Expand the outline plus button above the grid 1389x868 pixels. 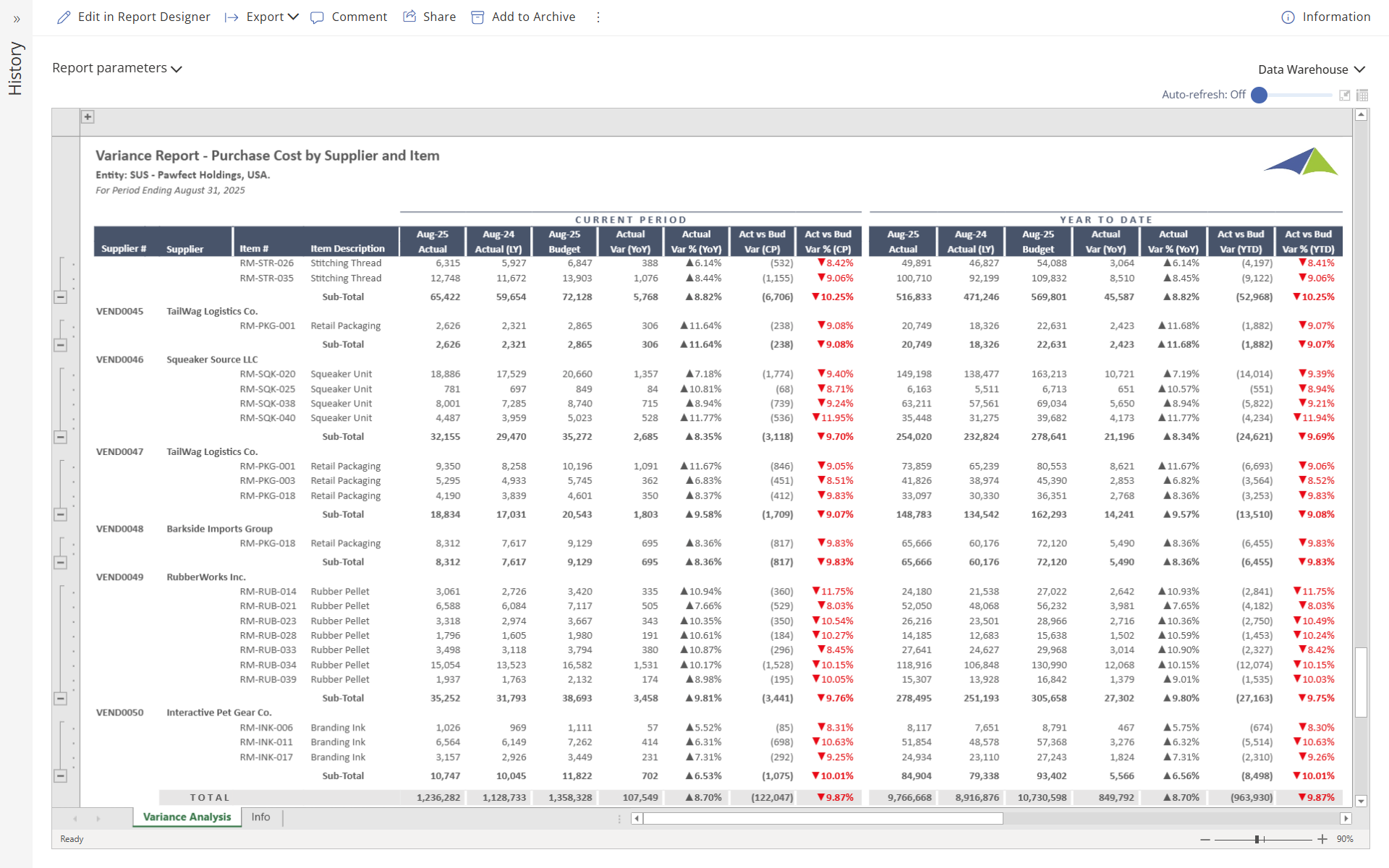click(x=88, y=116)
